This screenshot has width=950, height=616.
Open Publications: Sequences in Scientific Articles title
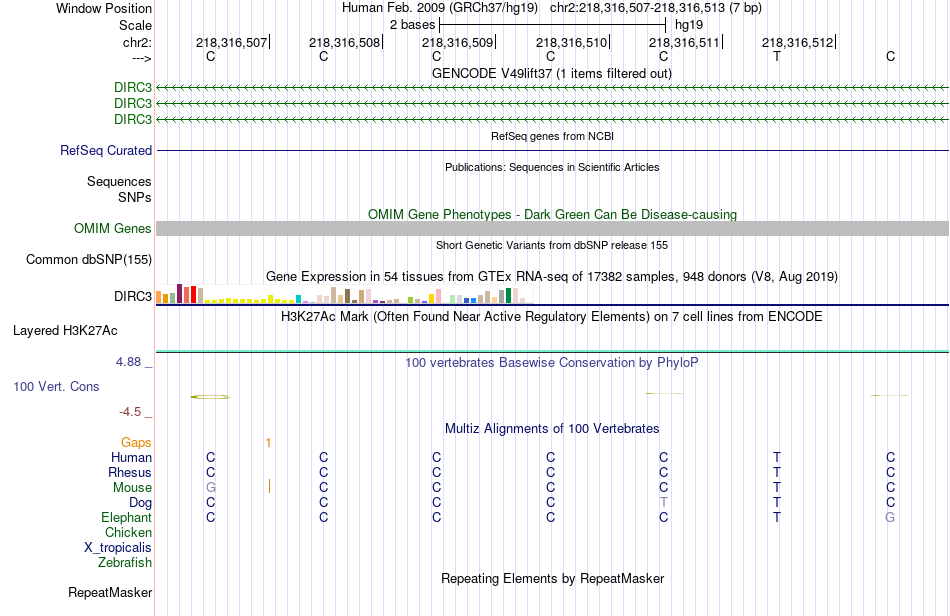552,167
